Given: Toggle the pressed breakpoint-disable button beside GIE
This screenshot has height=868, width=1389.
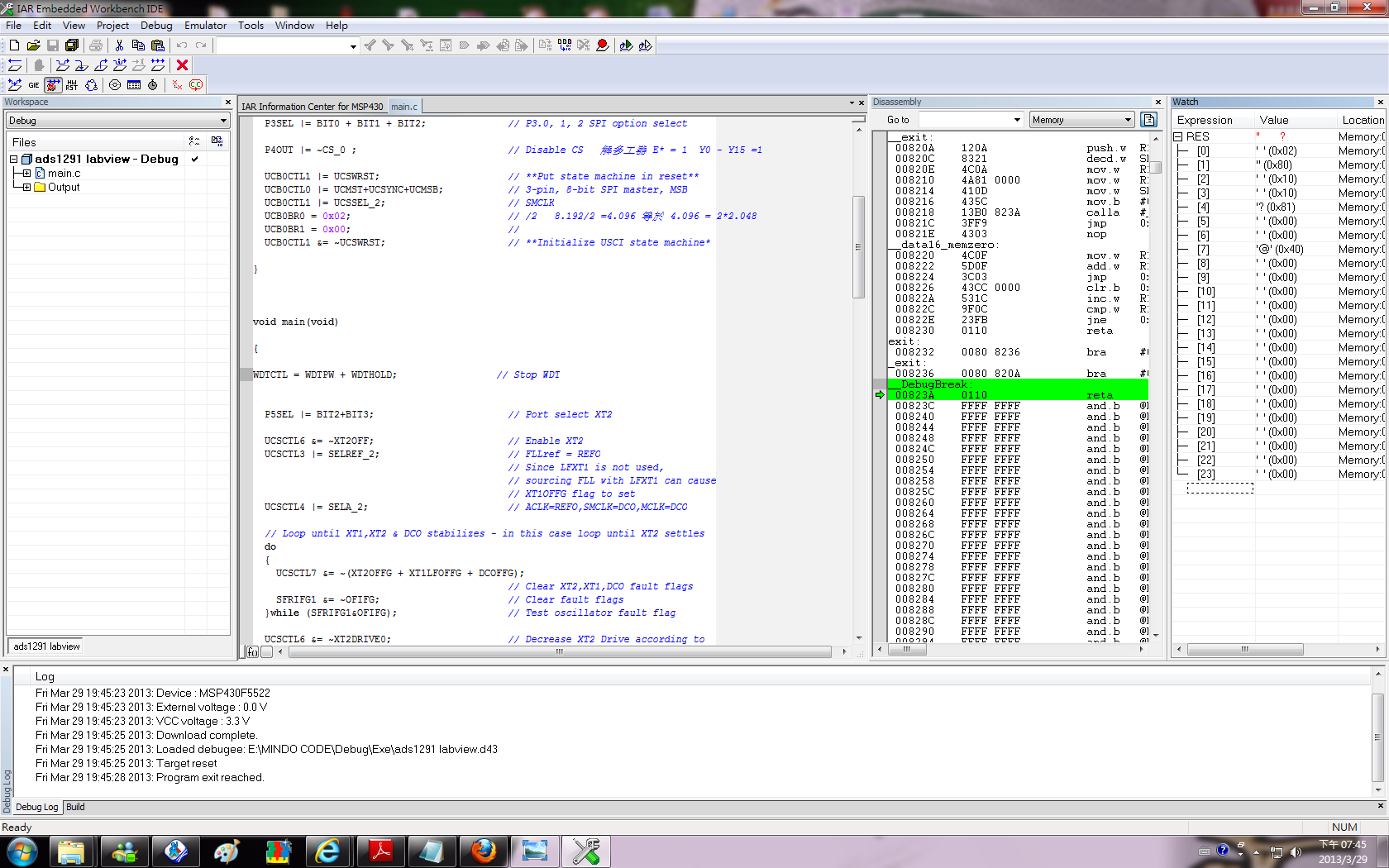Looking at the screenshot, I should [53, 85].
